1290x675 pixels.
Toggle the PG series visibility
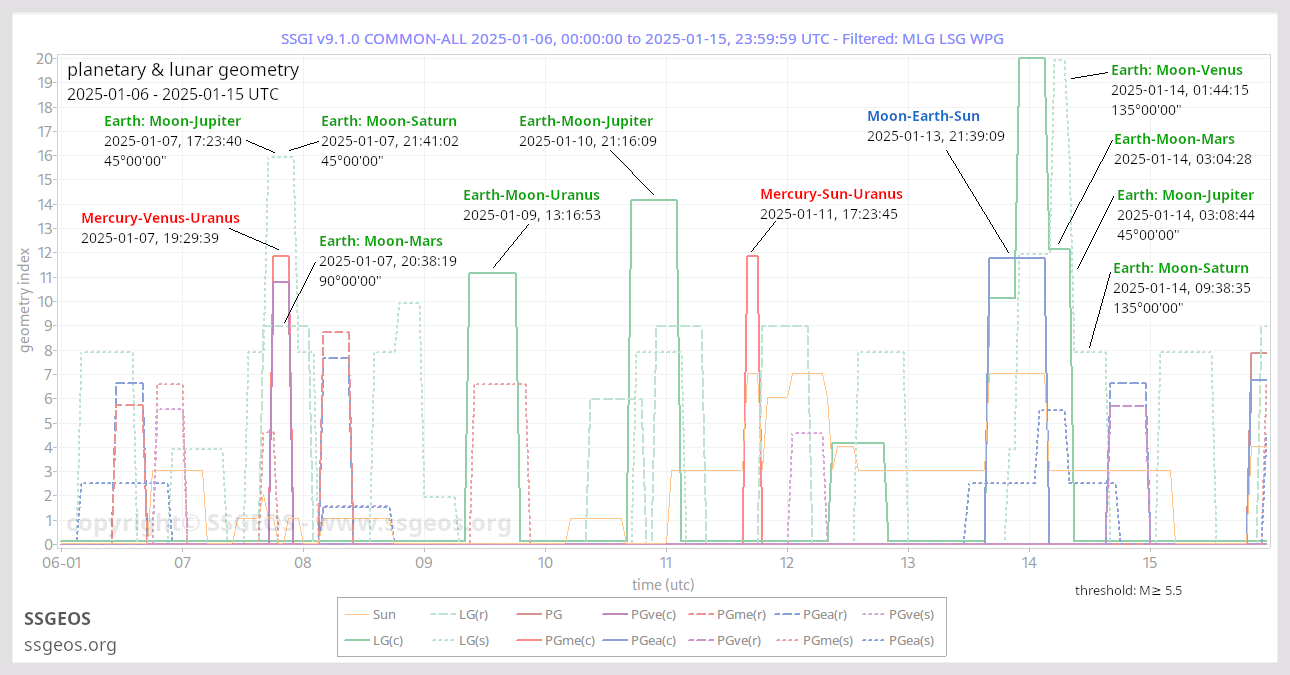[x=530, y=614]
